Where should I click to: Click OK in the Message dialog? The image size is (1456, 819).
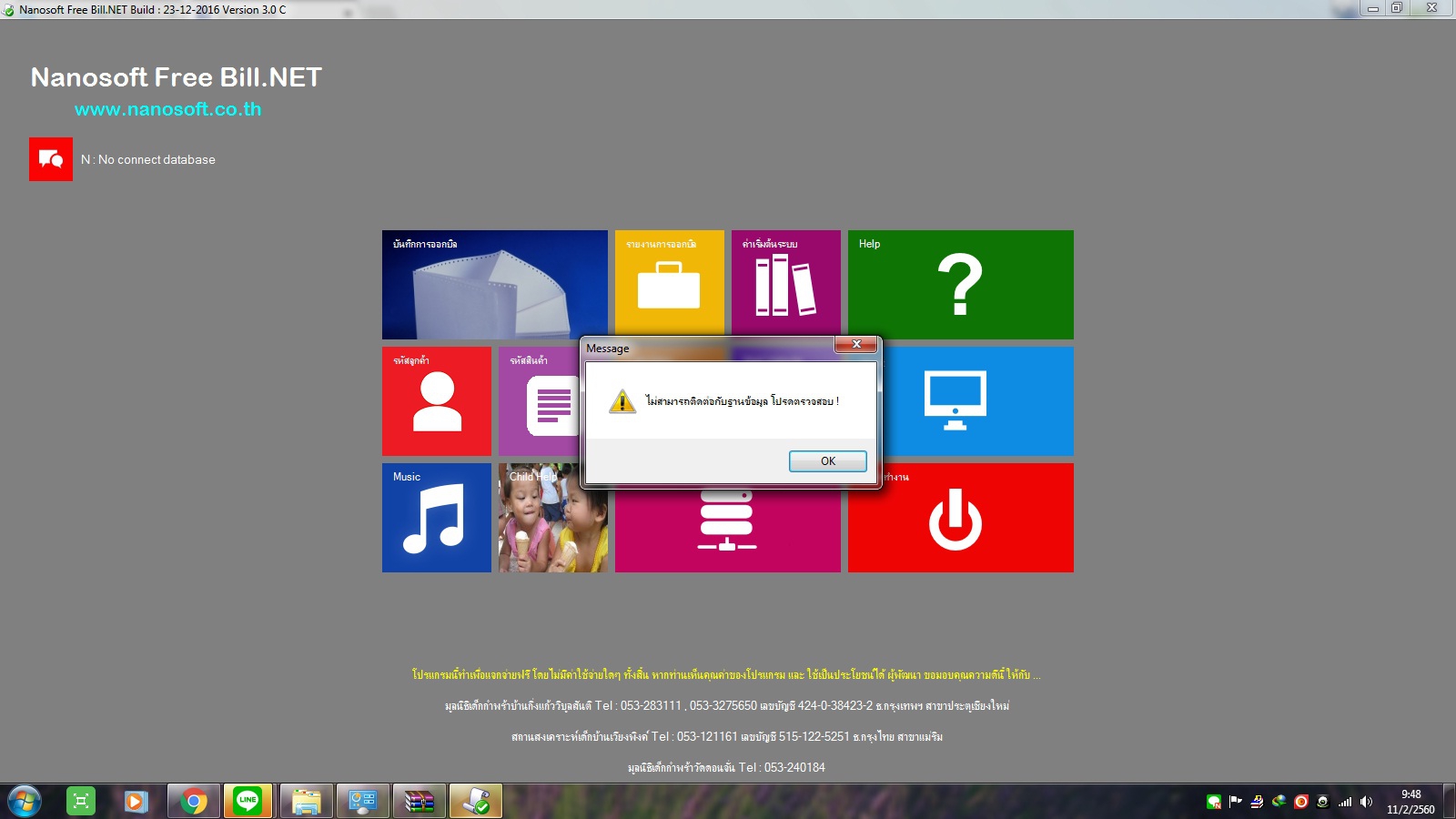(827, 461)
